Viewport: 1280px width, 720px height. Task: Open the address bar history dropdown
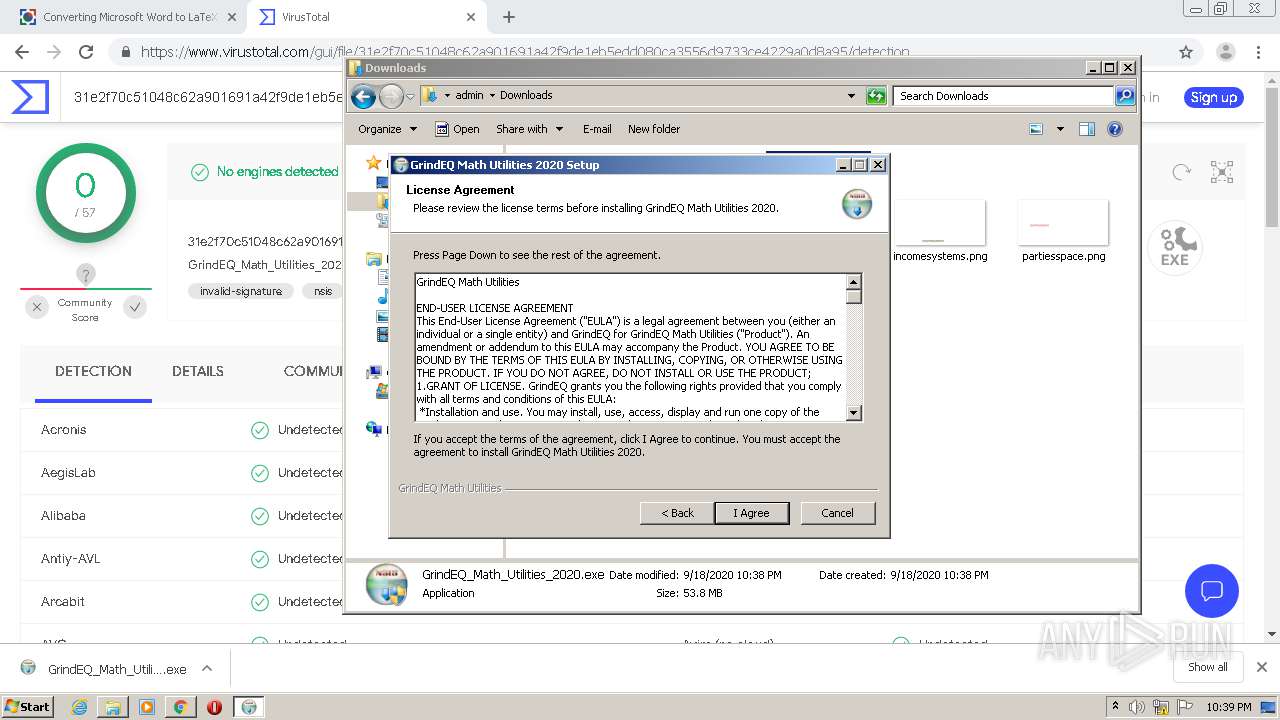(x=851, y=96)
